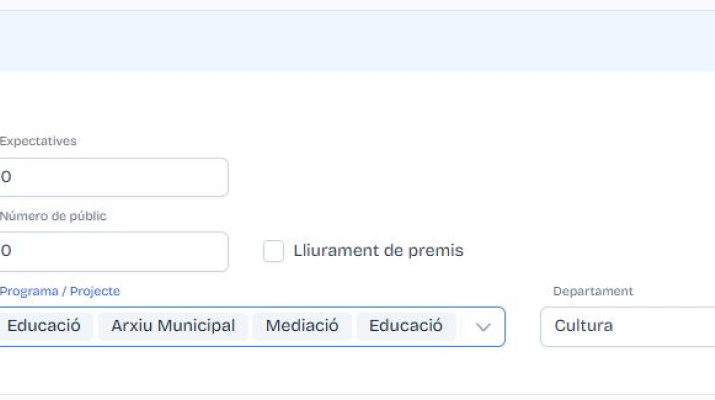715x400 pixels.
Task: Click the Departament field label
Action: [593, 291]
